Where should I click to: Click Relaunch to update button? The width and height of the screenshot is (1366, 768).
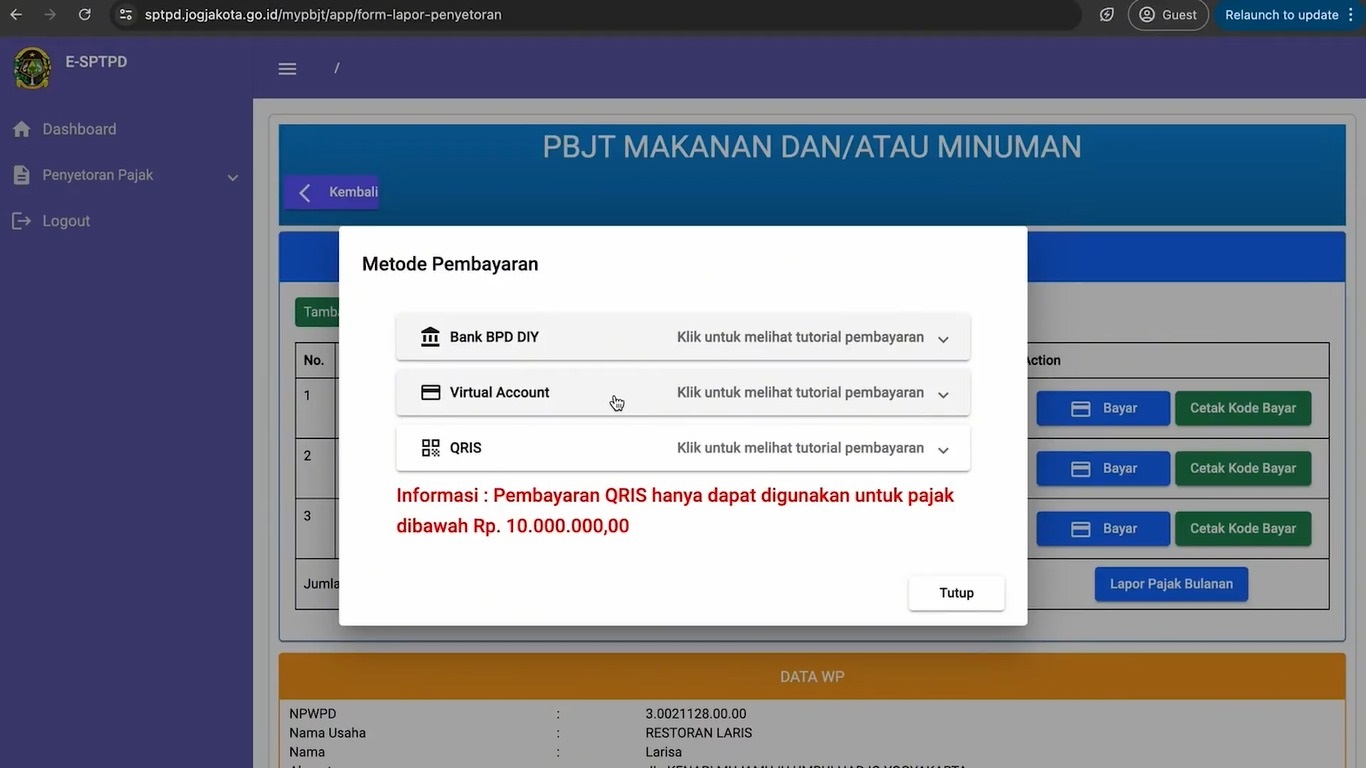(1281, 15)
